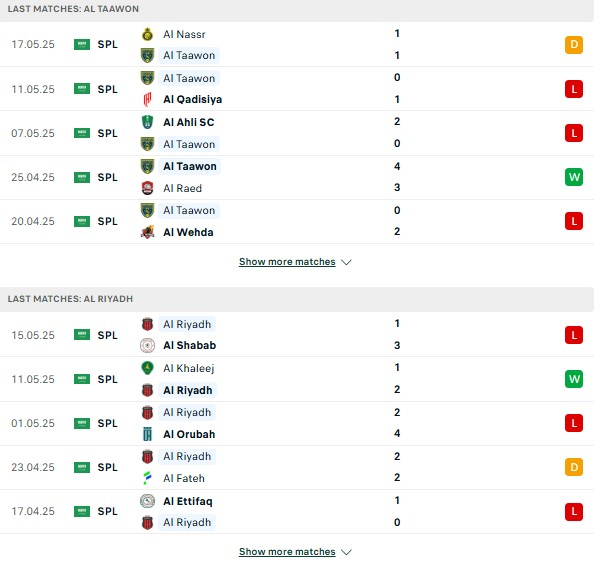The width and height of the screenshot is (600, 575).
Task: Click the green W badge for Al Taawon vs Al Raed
Action: (574, 177)
